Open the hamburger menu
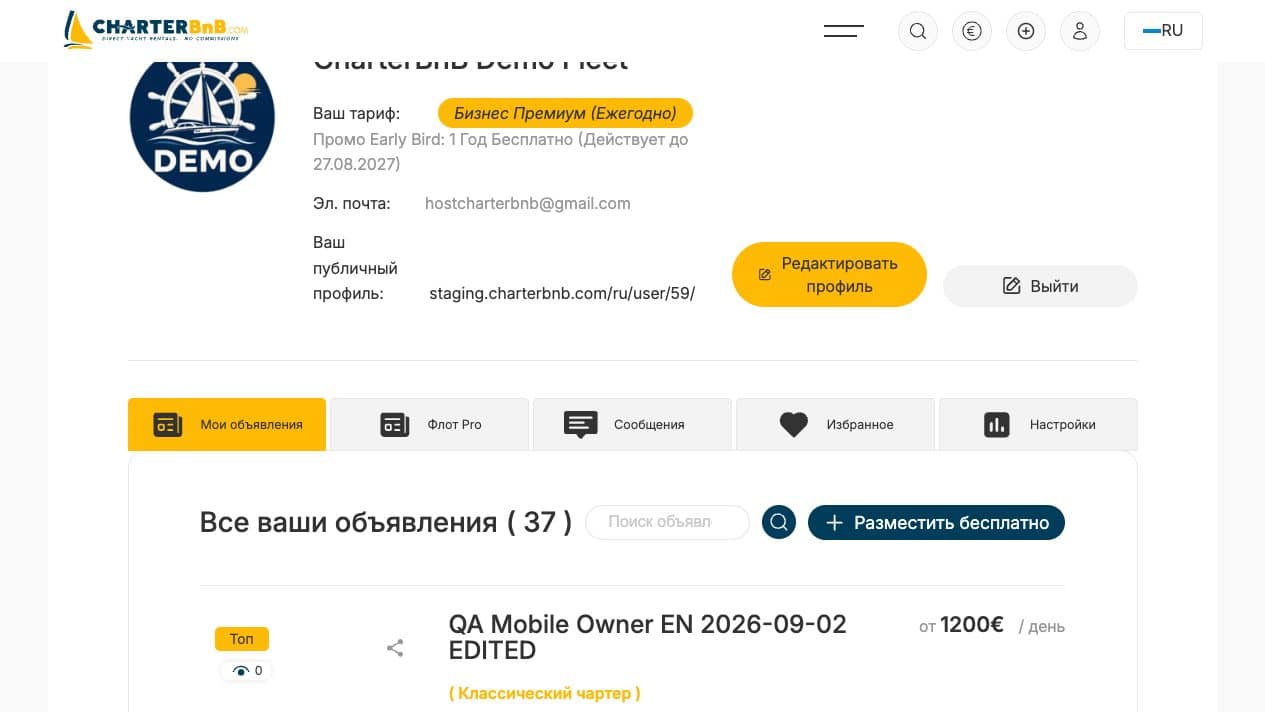 point(843,31)
